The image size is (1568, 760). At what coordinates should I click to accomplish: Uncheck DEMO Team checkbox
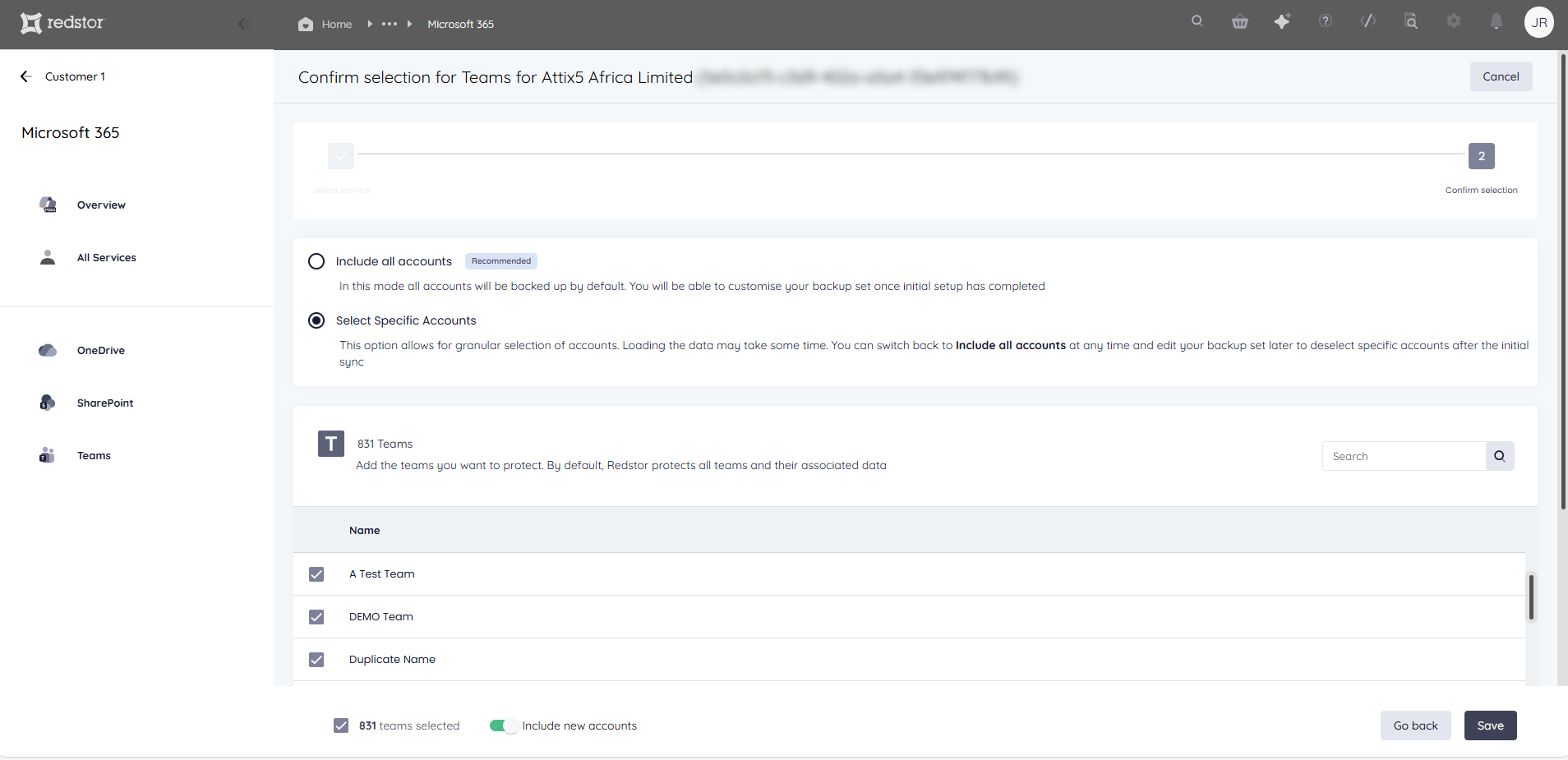click(x=316, y=617)
